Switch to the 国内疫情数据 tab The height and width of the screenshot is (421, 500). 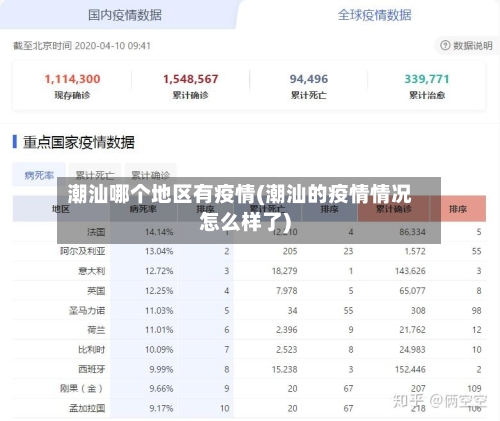(x=125, y=15)
